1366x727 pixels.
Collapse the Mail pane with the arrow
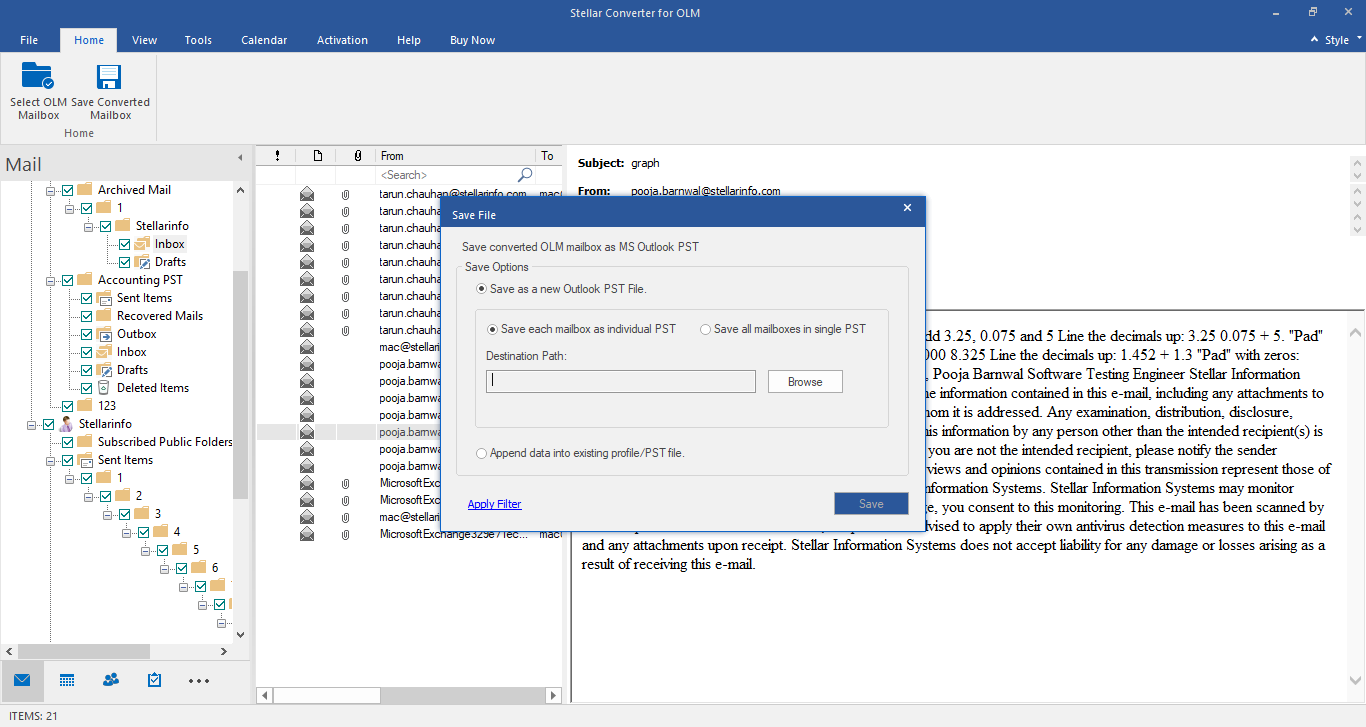click(x=240, y=158)
